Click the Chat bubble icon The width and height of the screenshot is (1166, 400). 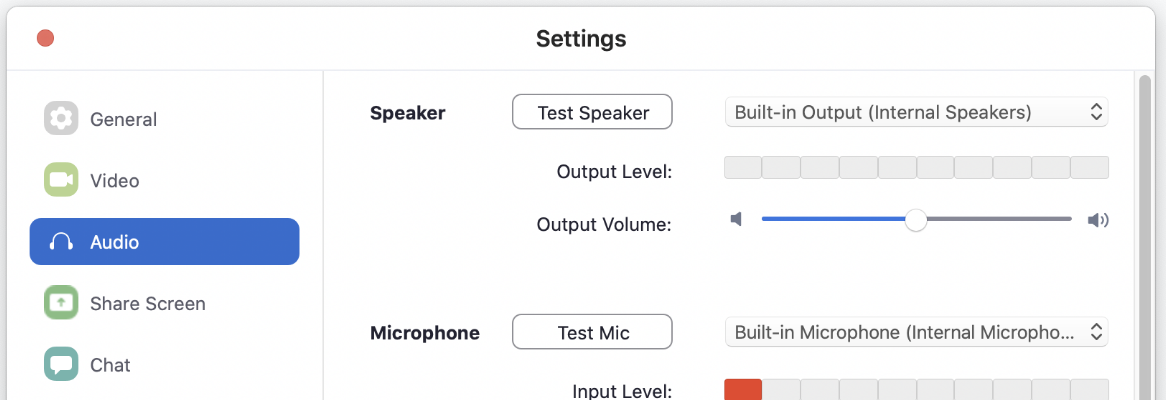61,364
